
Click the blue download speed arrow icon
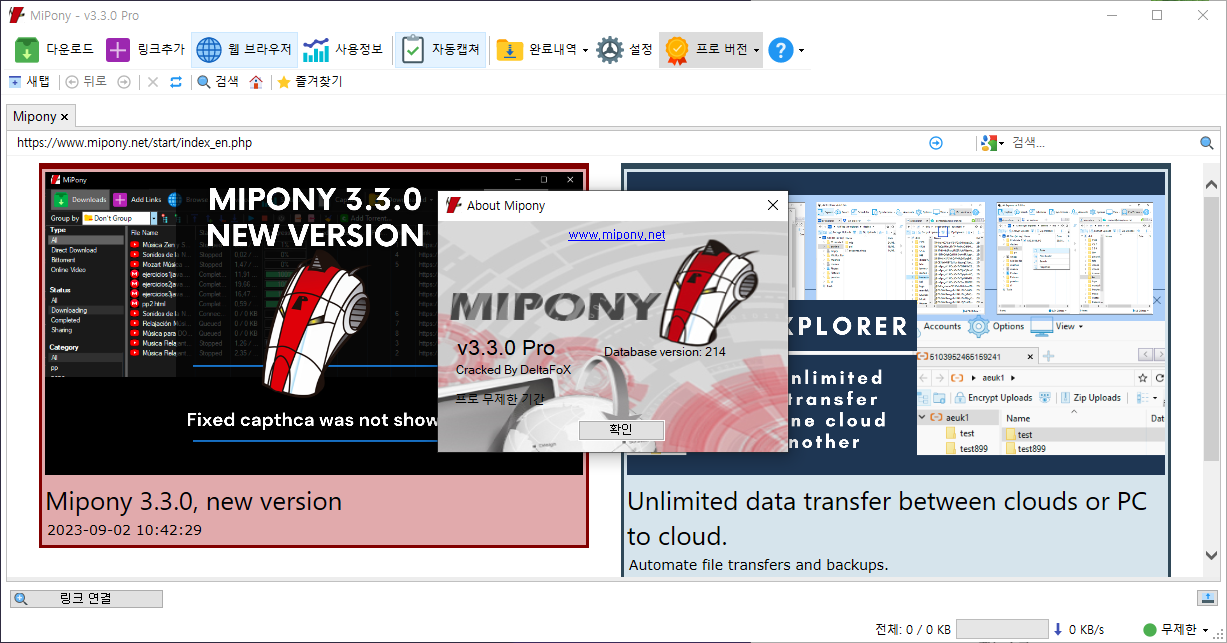(1058, 630)
